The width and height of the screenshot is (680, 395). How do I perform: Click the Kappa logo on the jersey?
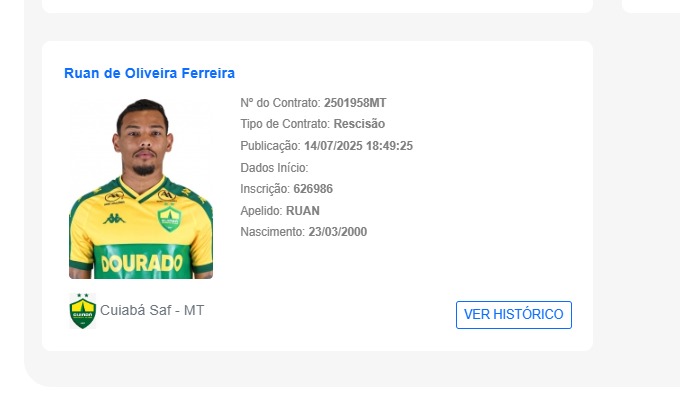click(114, 219)
